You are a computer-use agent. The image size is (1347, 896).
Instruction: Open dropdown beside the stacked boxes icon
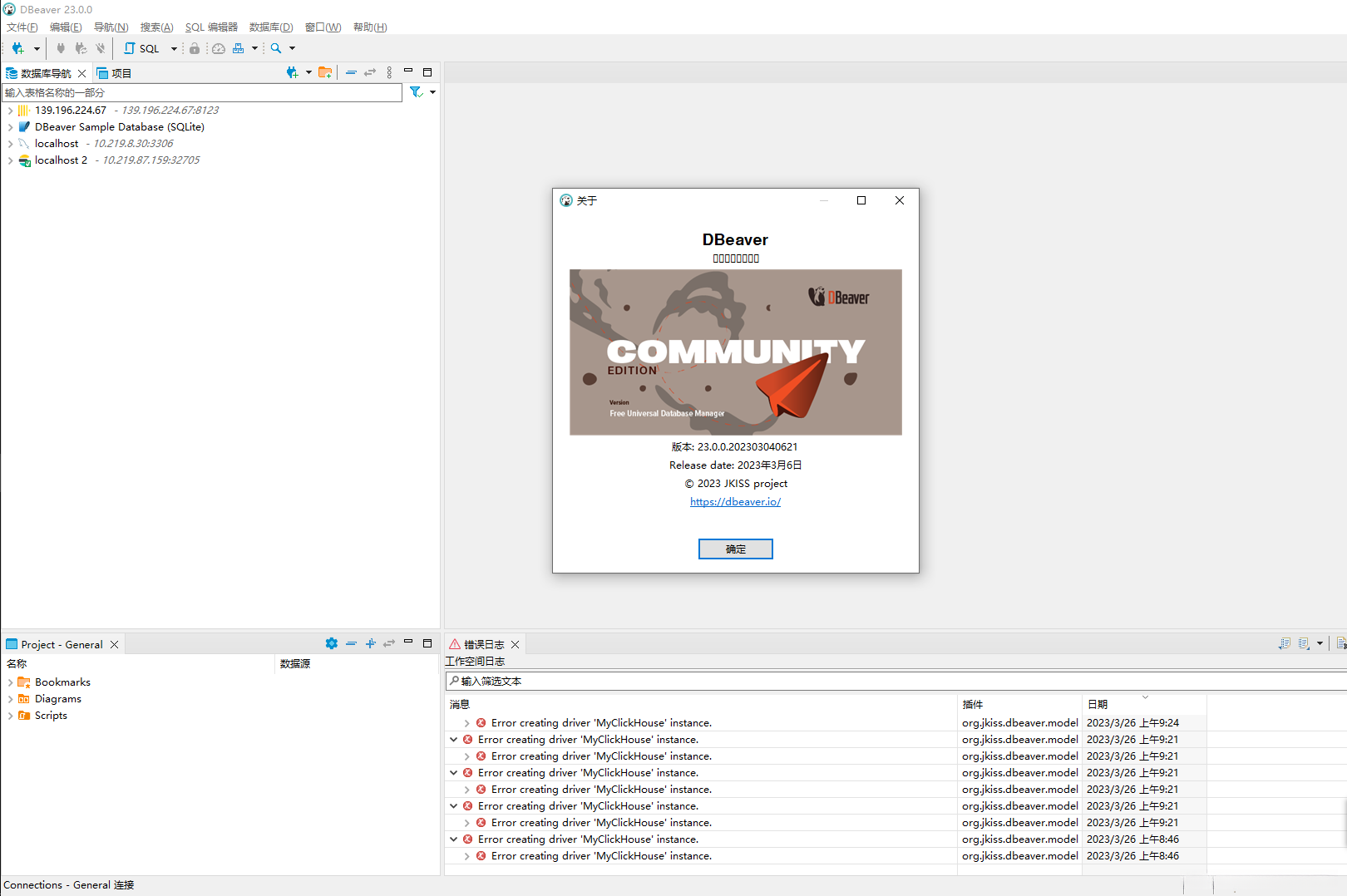tap(254, 48)
